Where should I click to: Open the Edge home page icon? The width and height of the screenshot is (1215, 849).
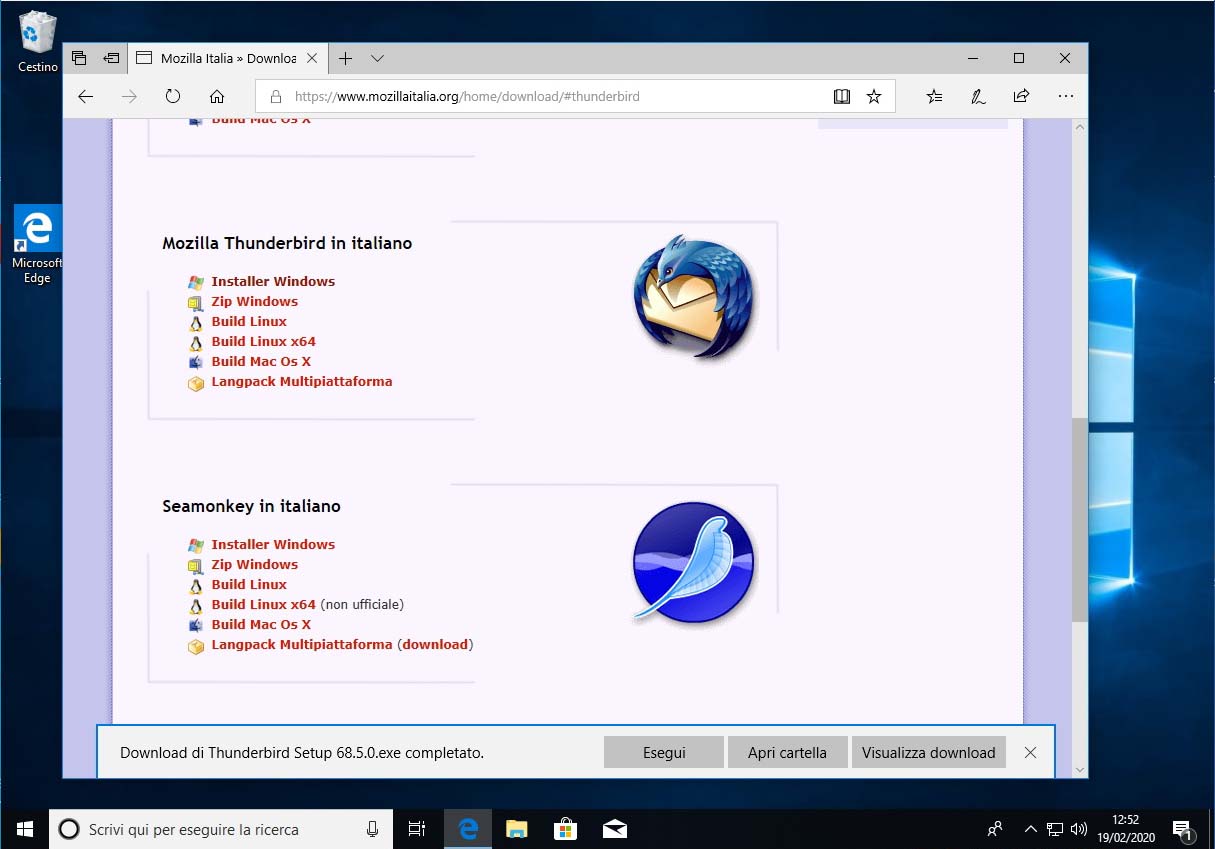(x=217, y=97)
